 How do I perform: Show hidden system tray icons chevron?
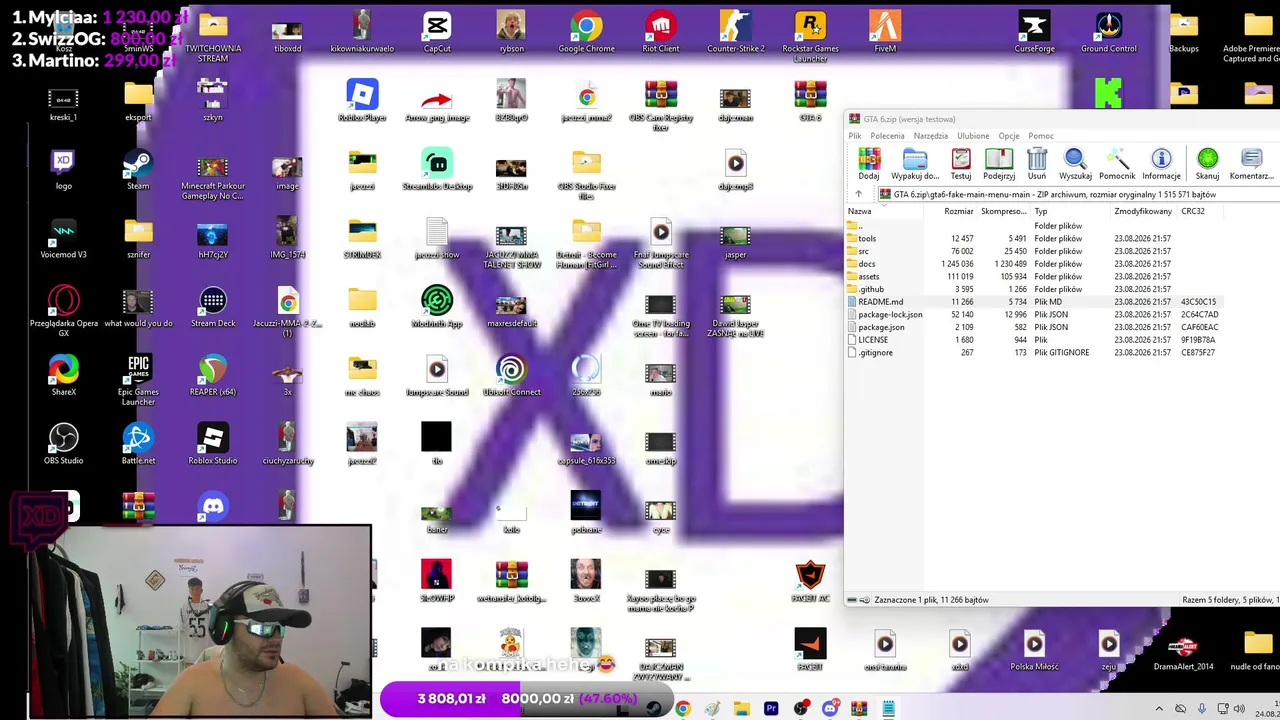click(x=1160, y=709)
